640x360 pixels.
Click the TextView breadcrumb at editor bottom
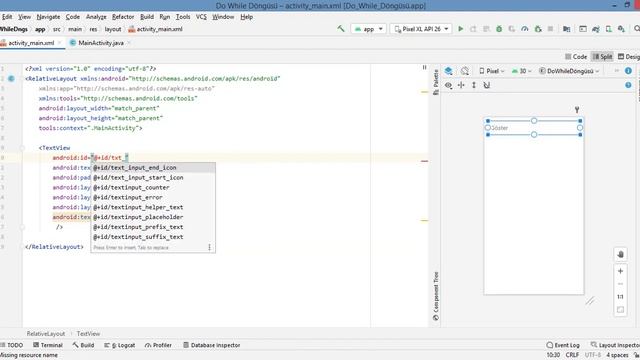(x=88, y=333)
